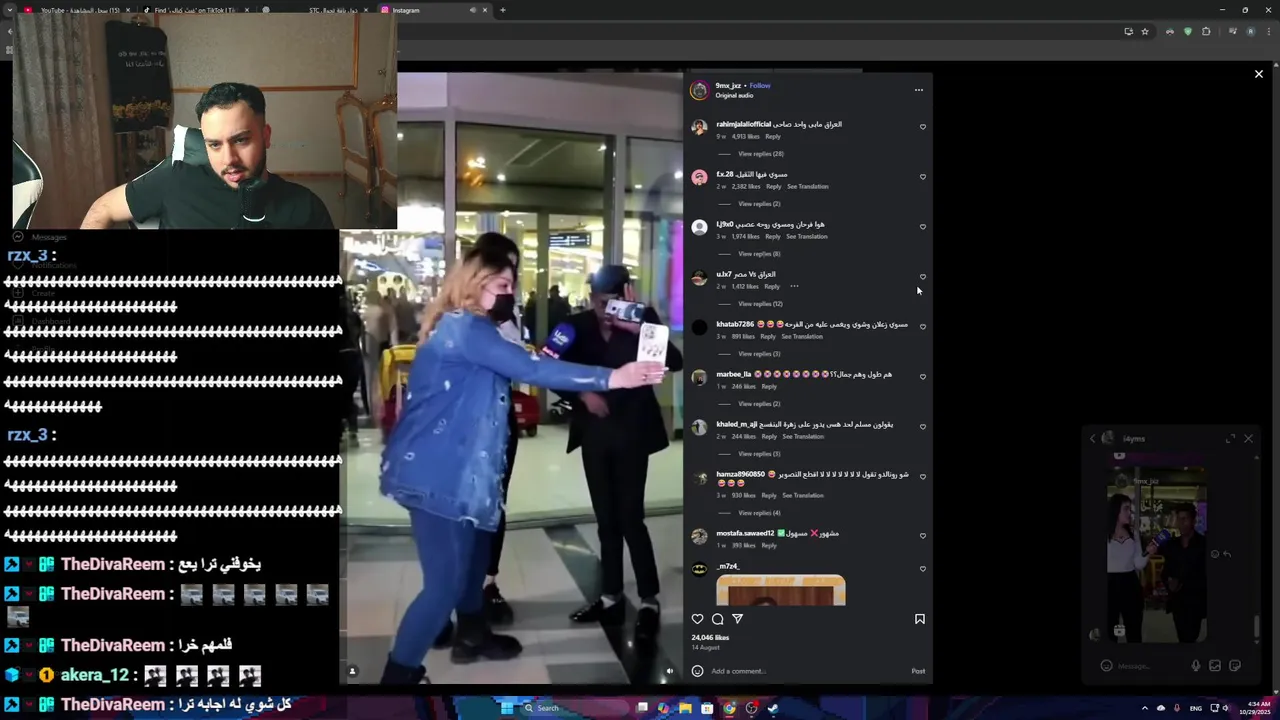The height and width of the screenshot is (720, 1280).
Task: Switch to the STC browser tab
Action: tap(315, 10)
